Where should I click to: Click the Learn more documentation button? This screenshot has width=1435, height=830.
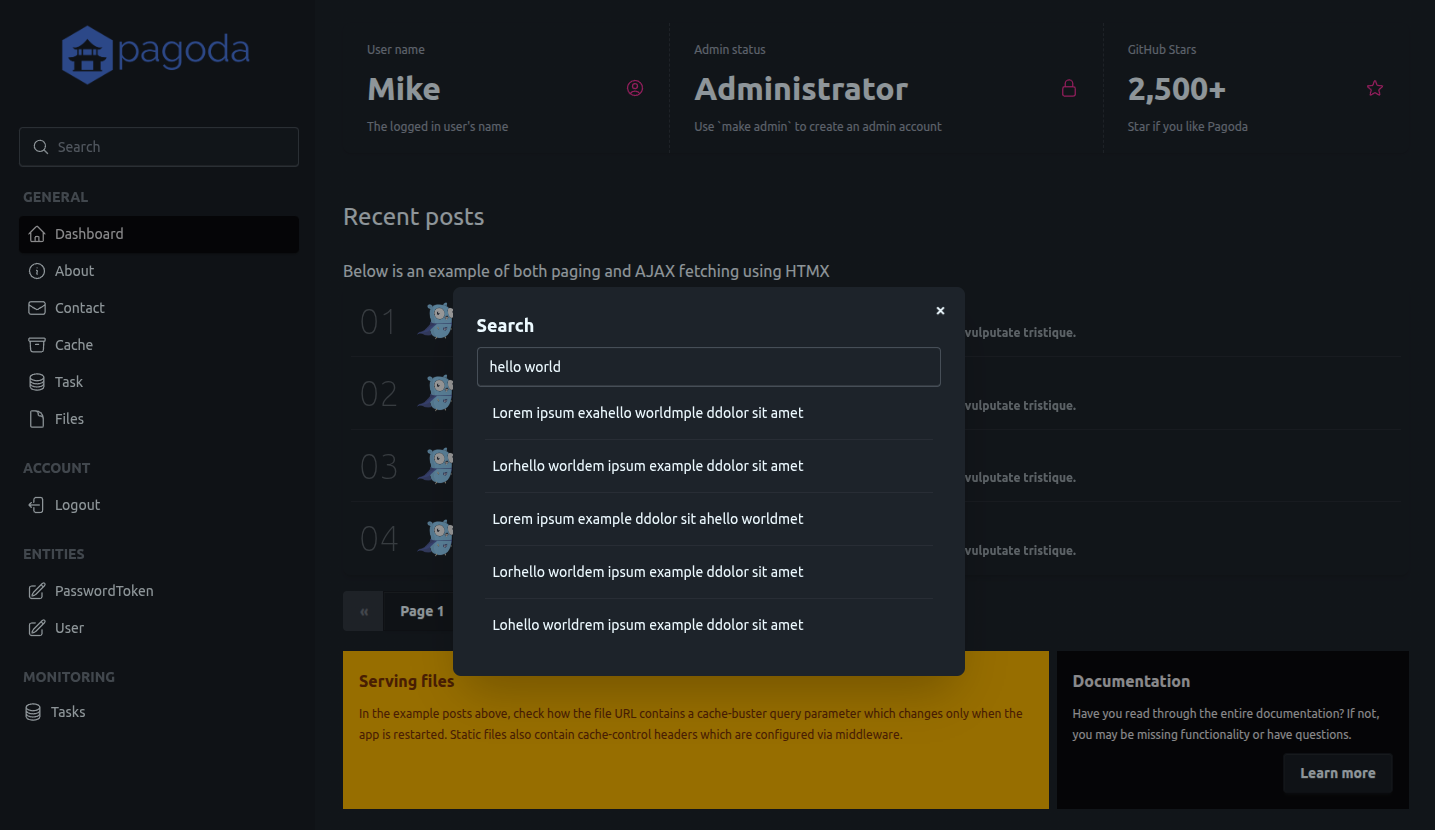(1337, 773)
